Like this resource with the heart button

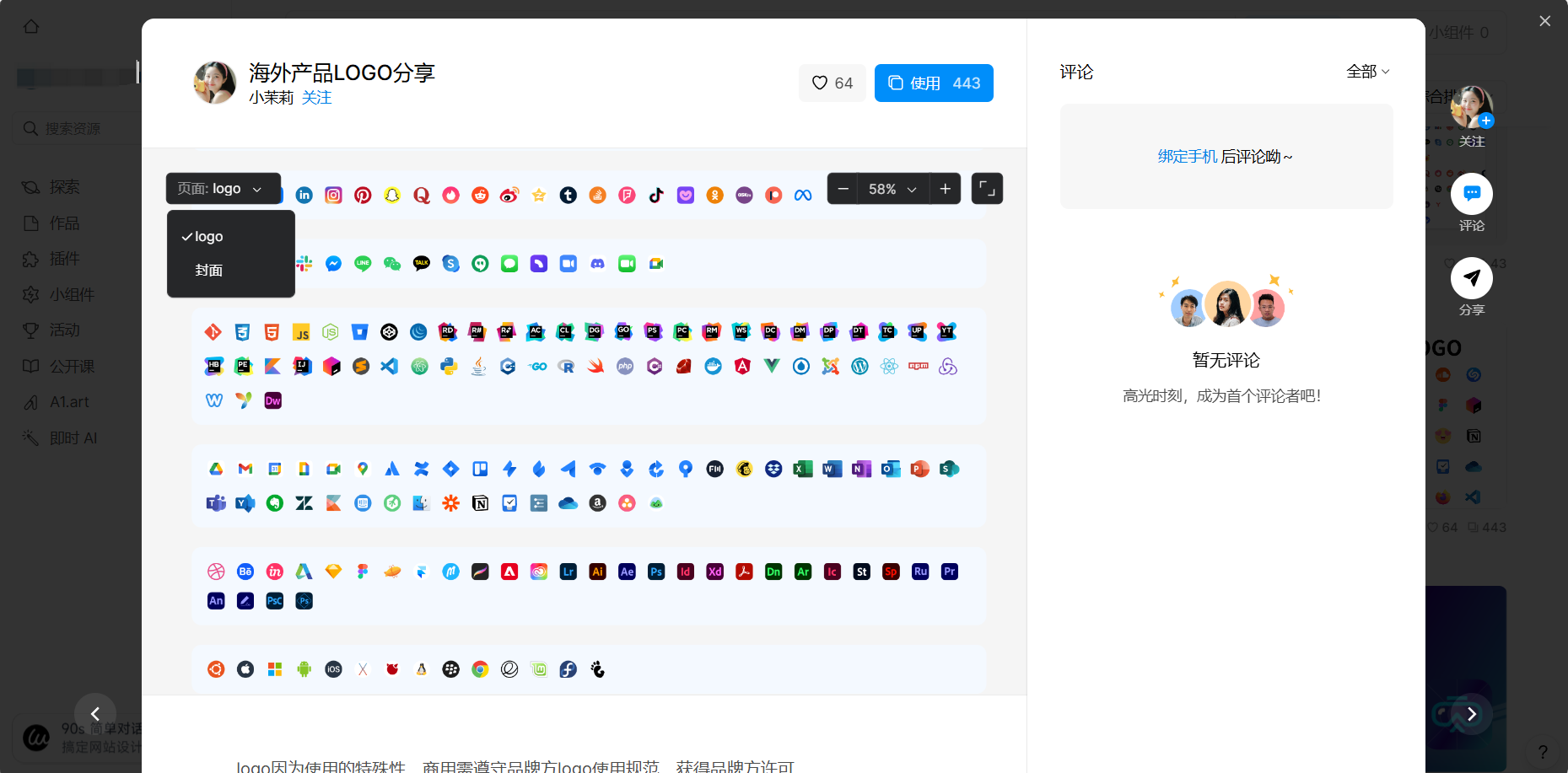832,83
